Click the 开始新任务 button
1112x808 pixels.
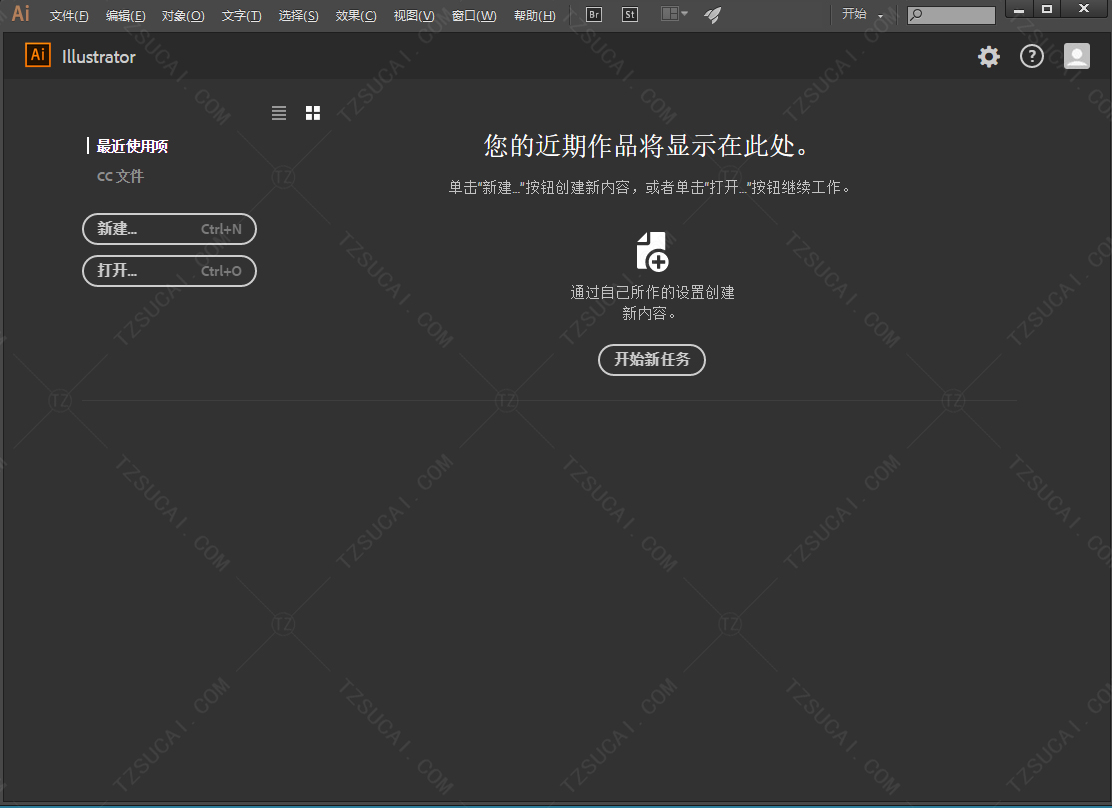pyautogui.click(x=652, y=360)
